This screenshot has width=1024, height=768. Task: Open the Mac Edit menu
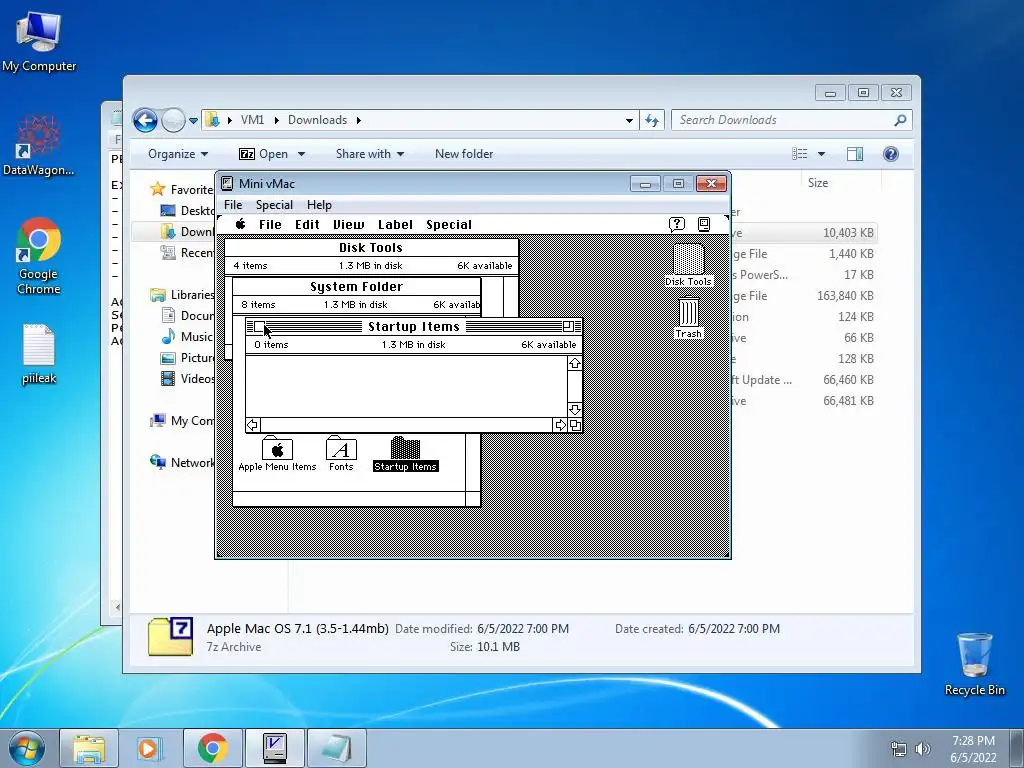point(307,225)
